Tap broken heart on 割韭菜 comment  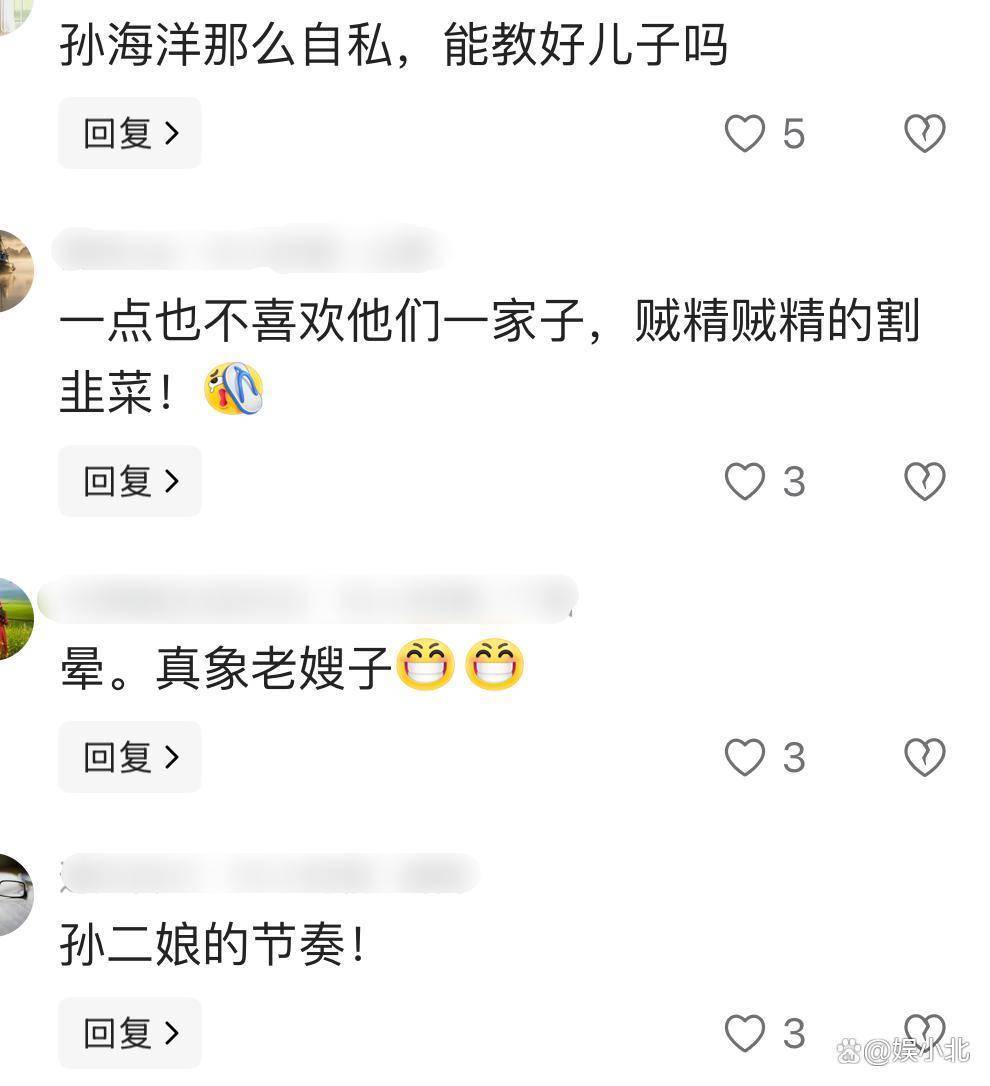tap(925, 481)
